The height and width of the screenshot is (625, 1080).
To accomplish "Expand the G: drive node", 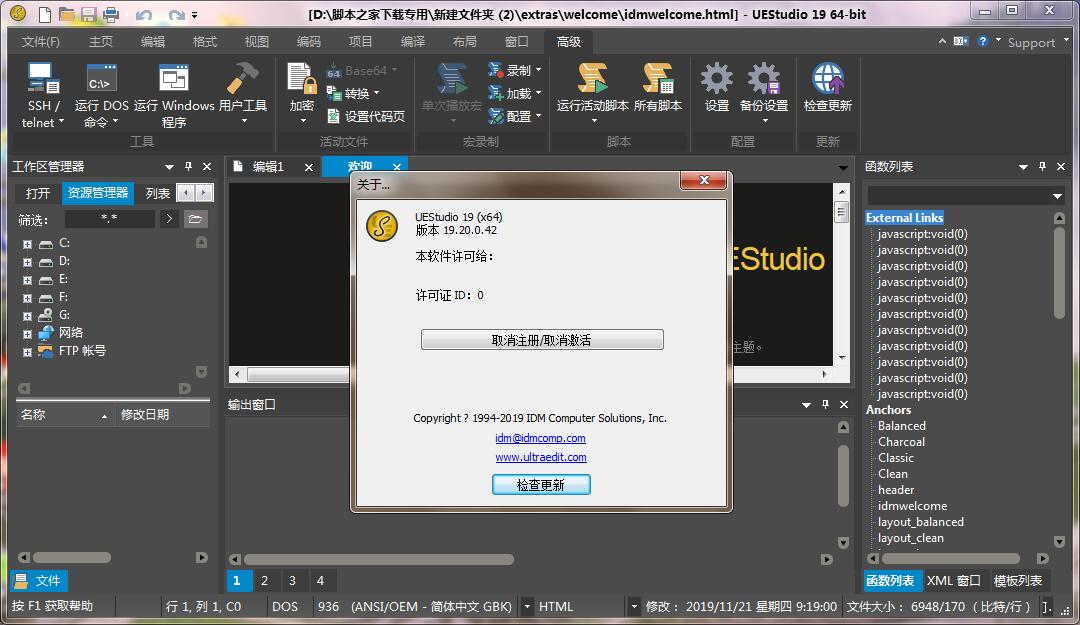I will (x=27, y=316).
